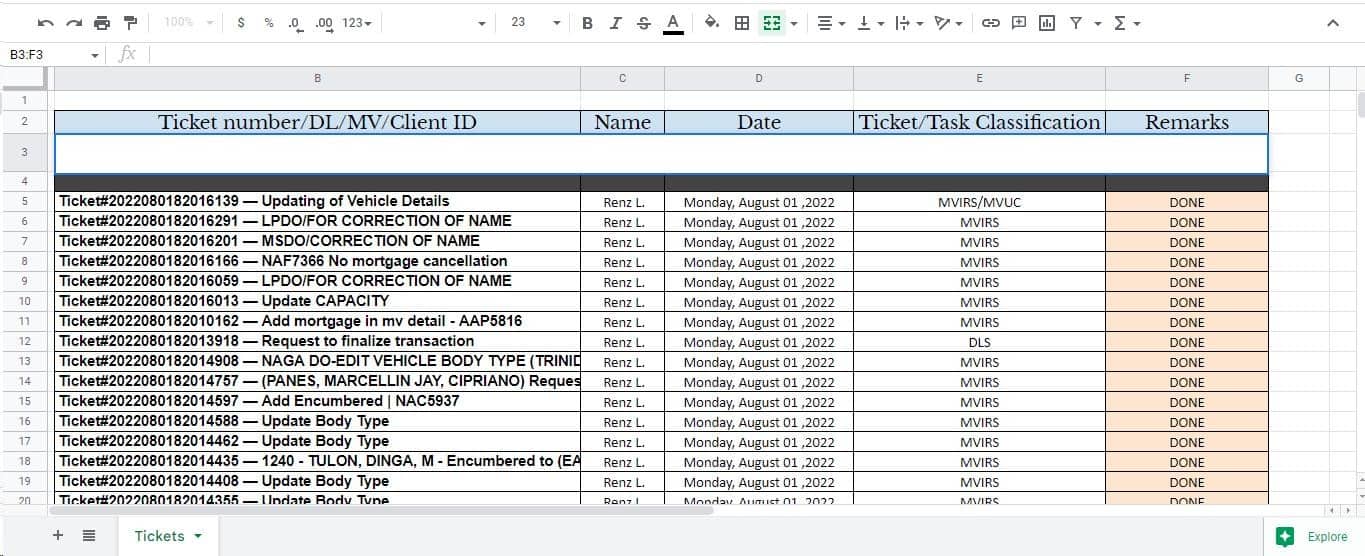
Task: Open more formats 123 dropdown
Action: point(357,22)
